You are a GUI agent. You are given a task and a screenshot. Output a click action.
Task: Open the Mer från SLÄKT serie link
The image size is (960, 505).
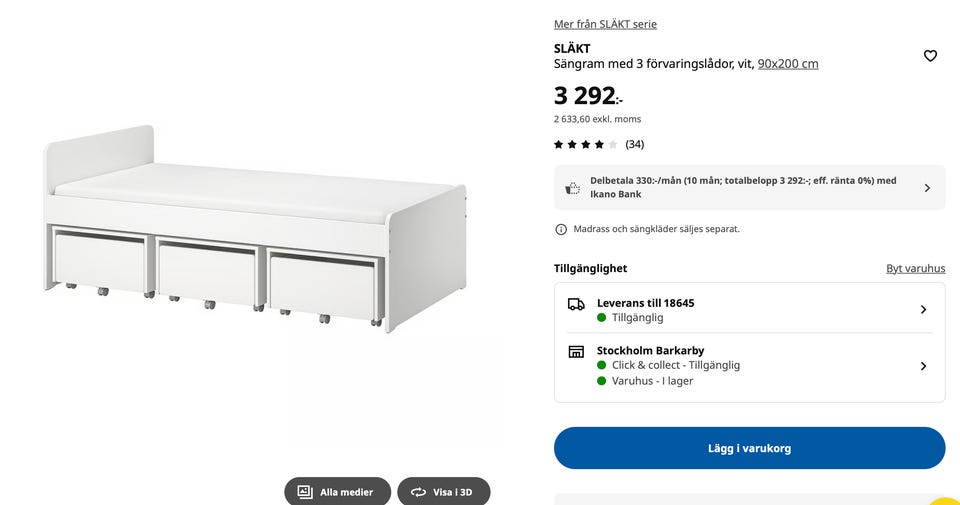pos(605,24)
